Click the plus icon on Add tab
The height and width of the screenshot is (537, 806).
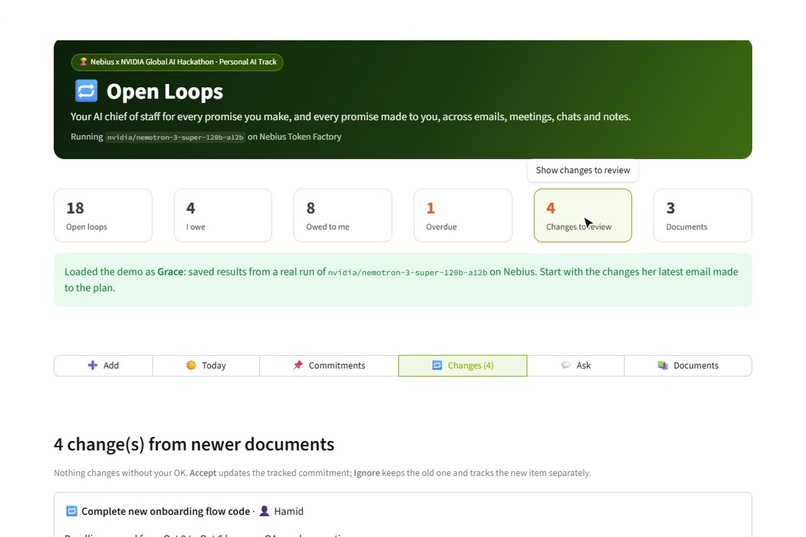[93, 365]
